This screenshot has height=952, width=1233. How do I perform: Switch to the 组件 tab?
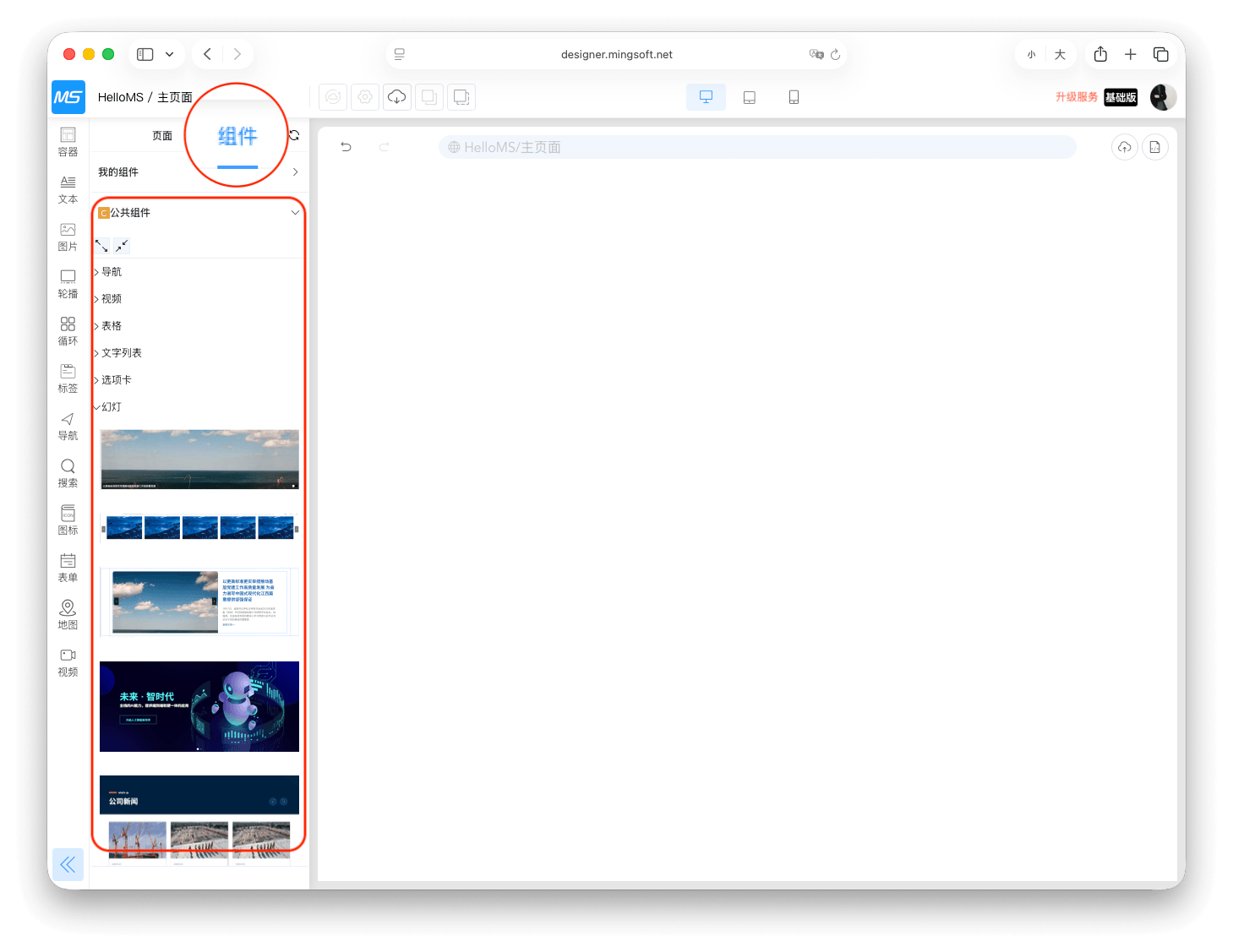pyautogui.click(x=237, y=136)
